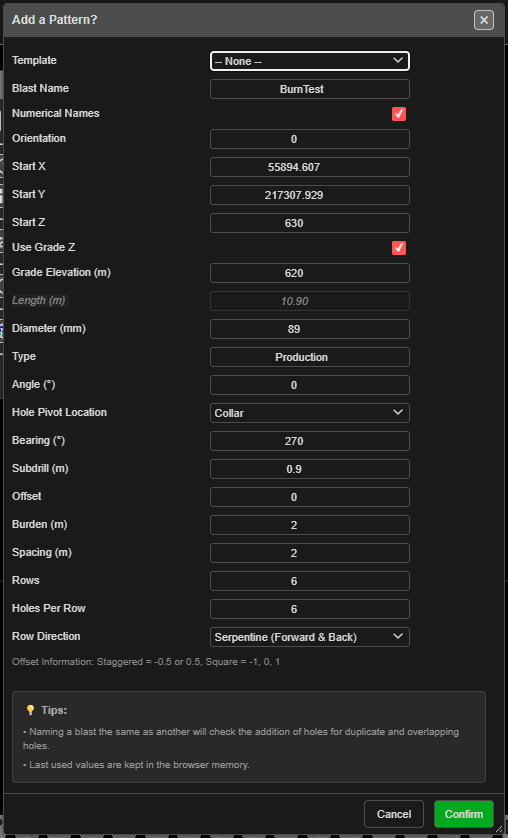Click the Offset input field
This screenshot has height=838, width=508.
tap(310, 497)
